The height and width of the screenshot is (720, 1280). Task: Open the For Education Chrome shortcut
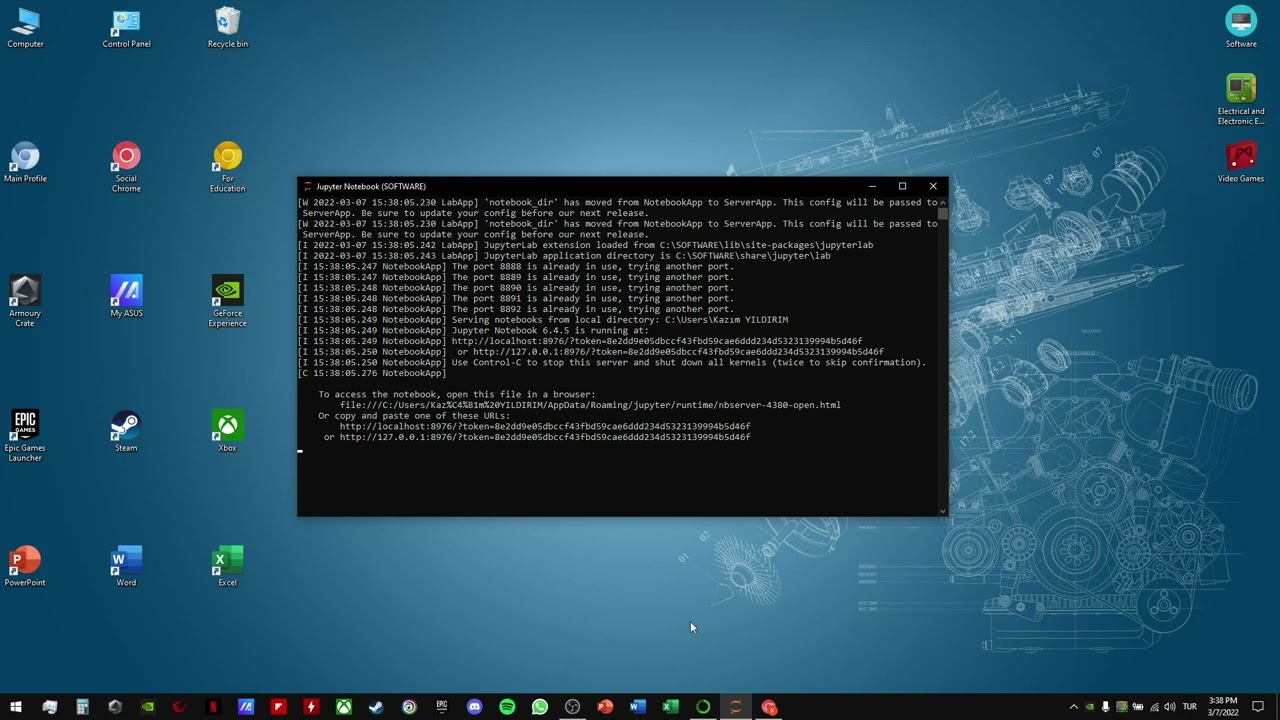coord(227,166)
